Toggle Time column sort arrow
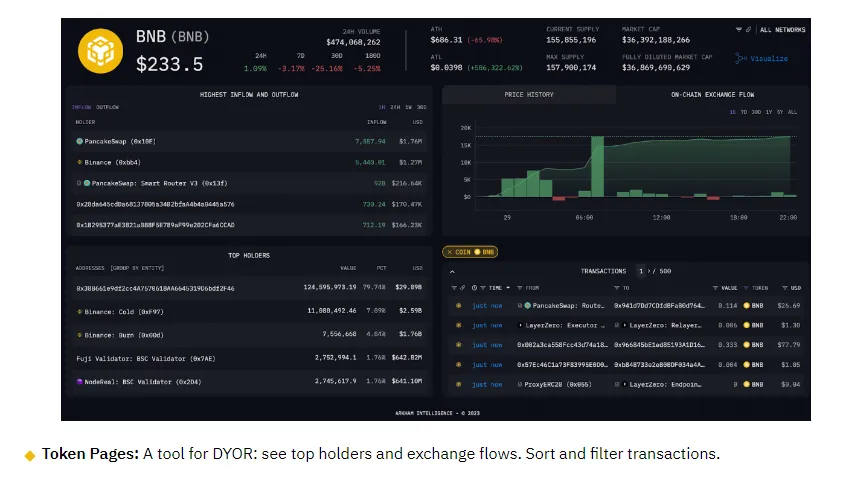Screen dimensions: 852x477 pyautogui.click(x=508, y=288)
